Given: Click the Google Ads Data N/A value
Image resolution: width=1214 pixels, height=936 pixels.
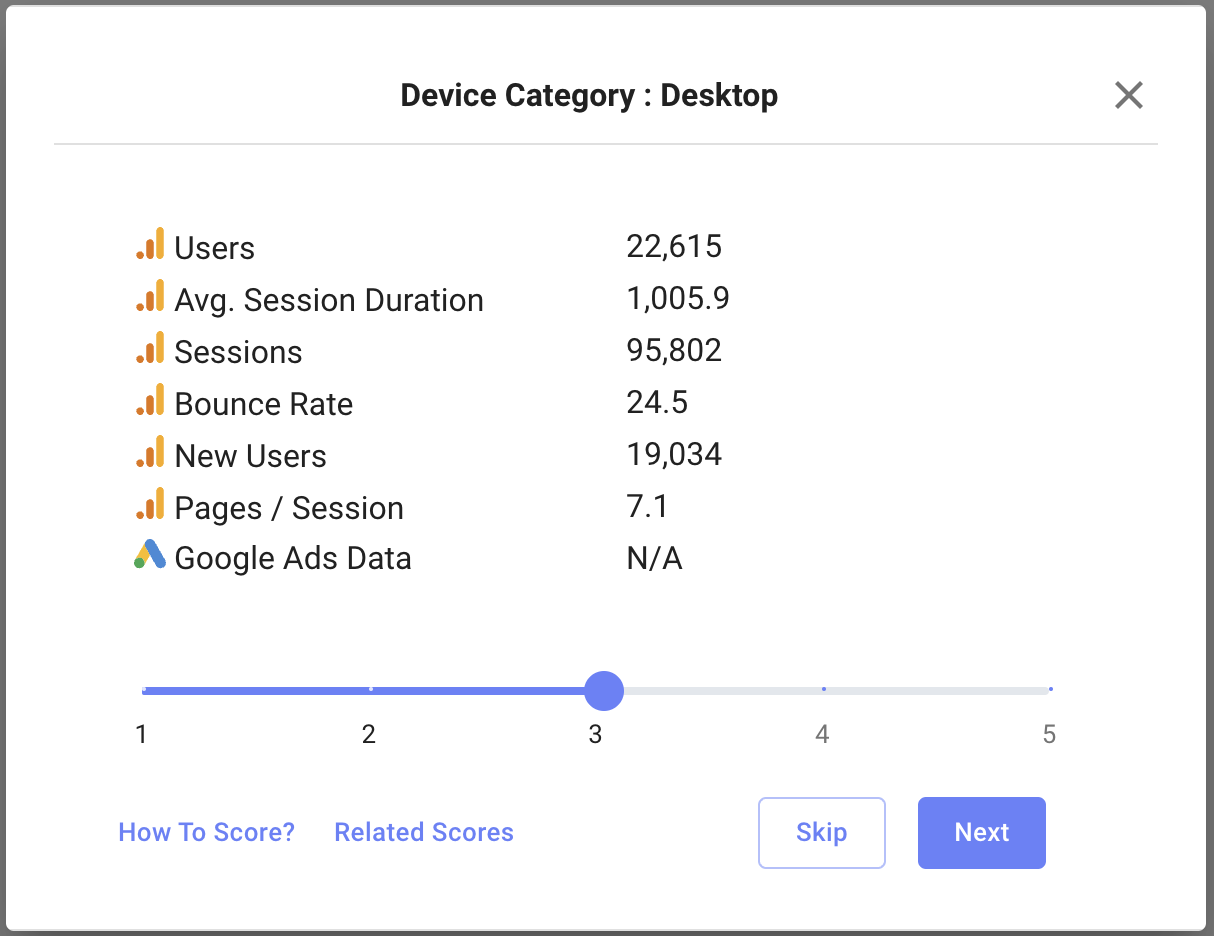Looking at the screenshot, I should (x=654, y=558).
